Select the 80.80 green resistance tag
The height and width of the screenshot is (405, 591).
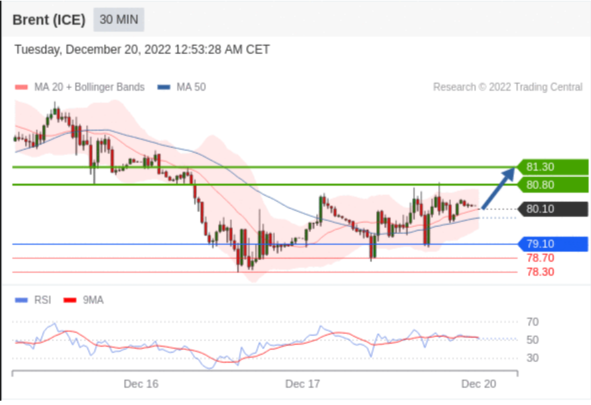click(x=552, y=185)
